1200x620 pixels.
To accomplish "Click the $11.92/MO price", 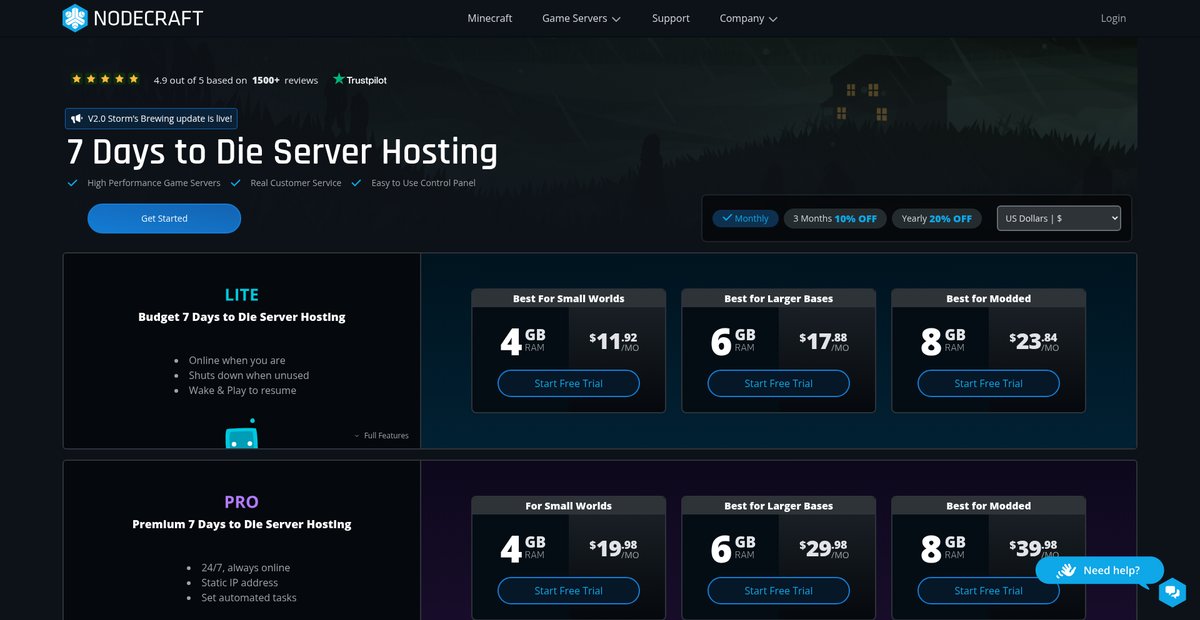I will pos(614,341).
